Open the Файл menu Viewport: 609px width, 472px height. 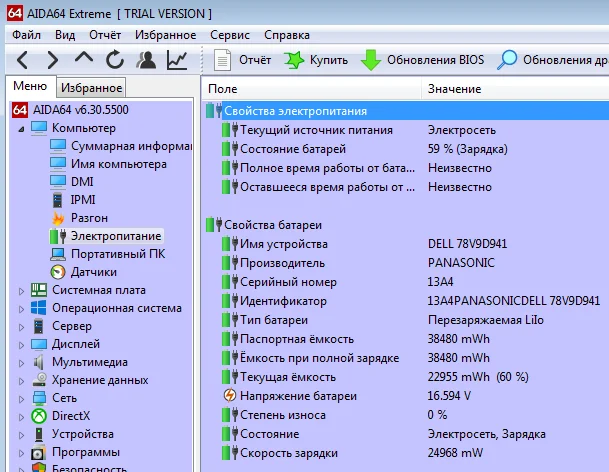[26, 35]
